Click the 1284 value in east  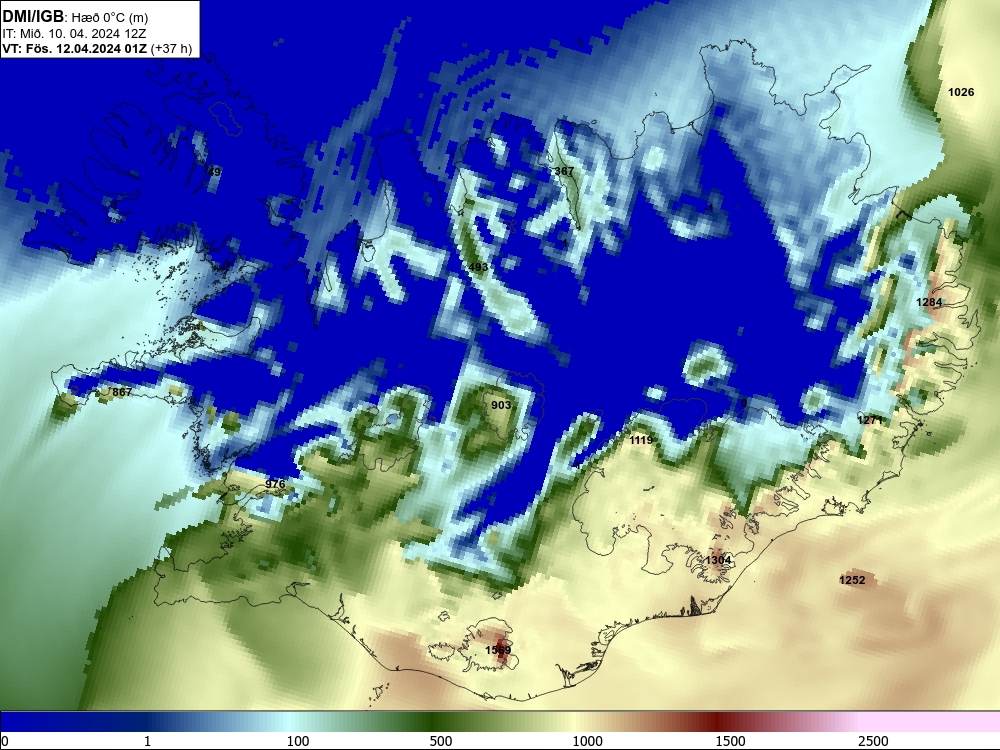(x=929, y=302)
